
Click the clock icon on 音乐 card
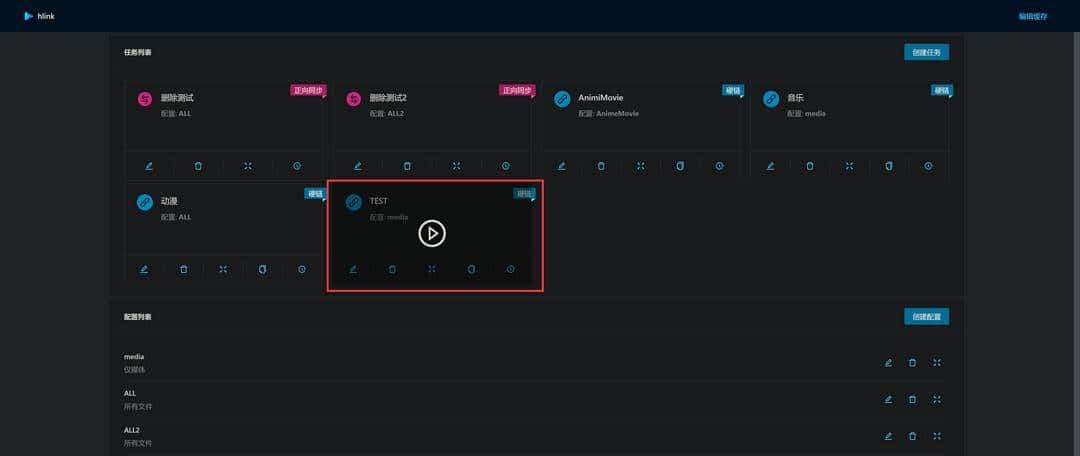click(x=928, y=166)
